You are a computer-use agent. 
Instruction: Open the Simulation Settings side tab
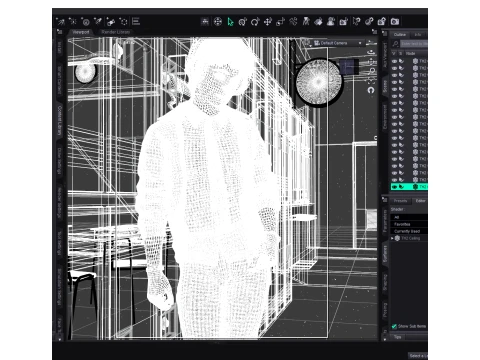tap(60, 287)
